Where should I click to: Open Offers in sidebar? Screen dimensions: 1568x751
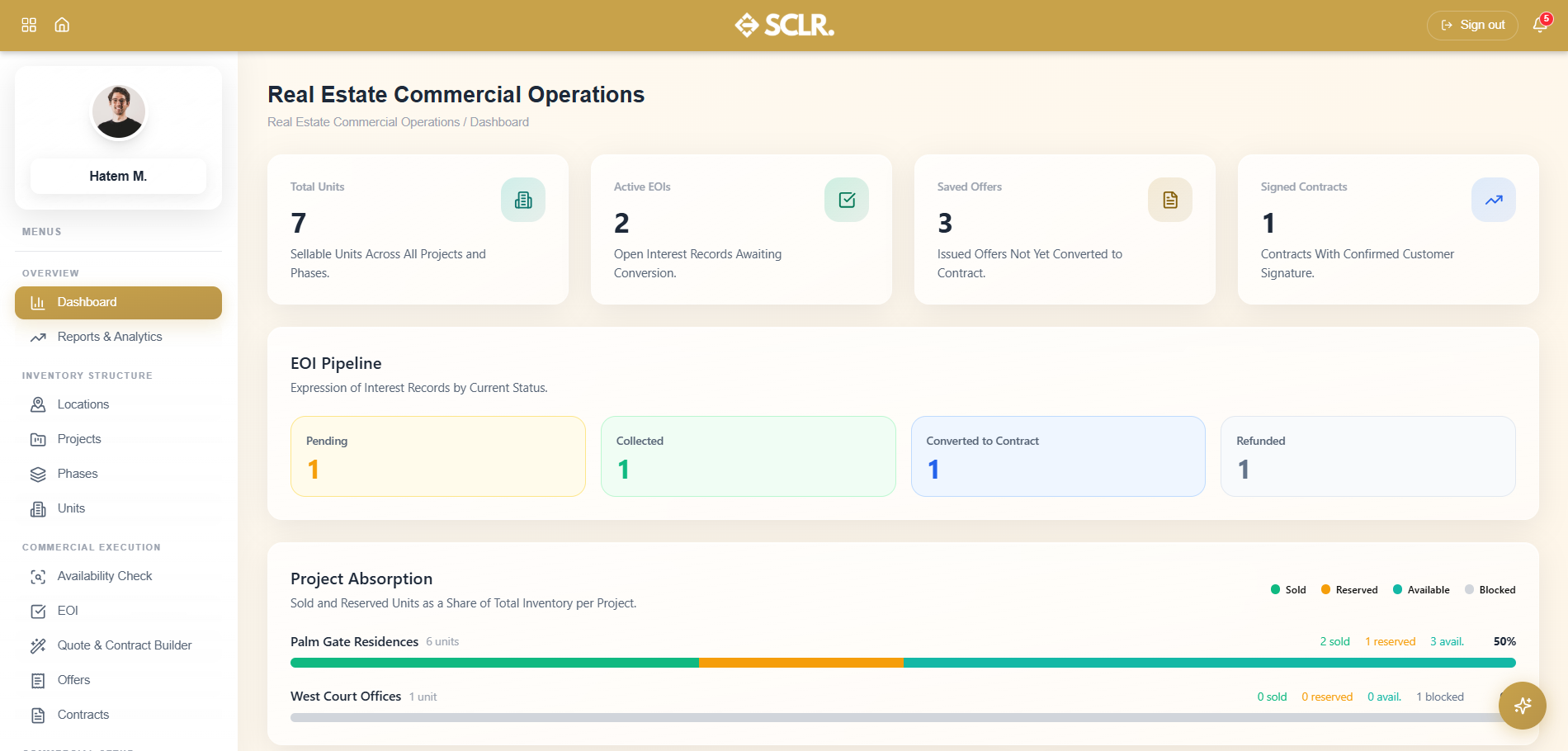[118, 680]
